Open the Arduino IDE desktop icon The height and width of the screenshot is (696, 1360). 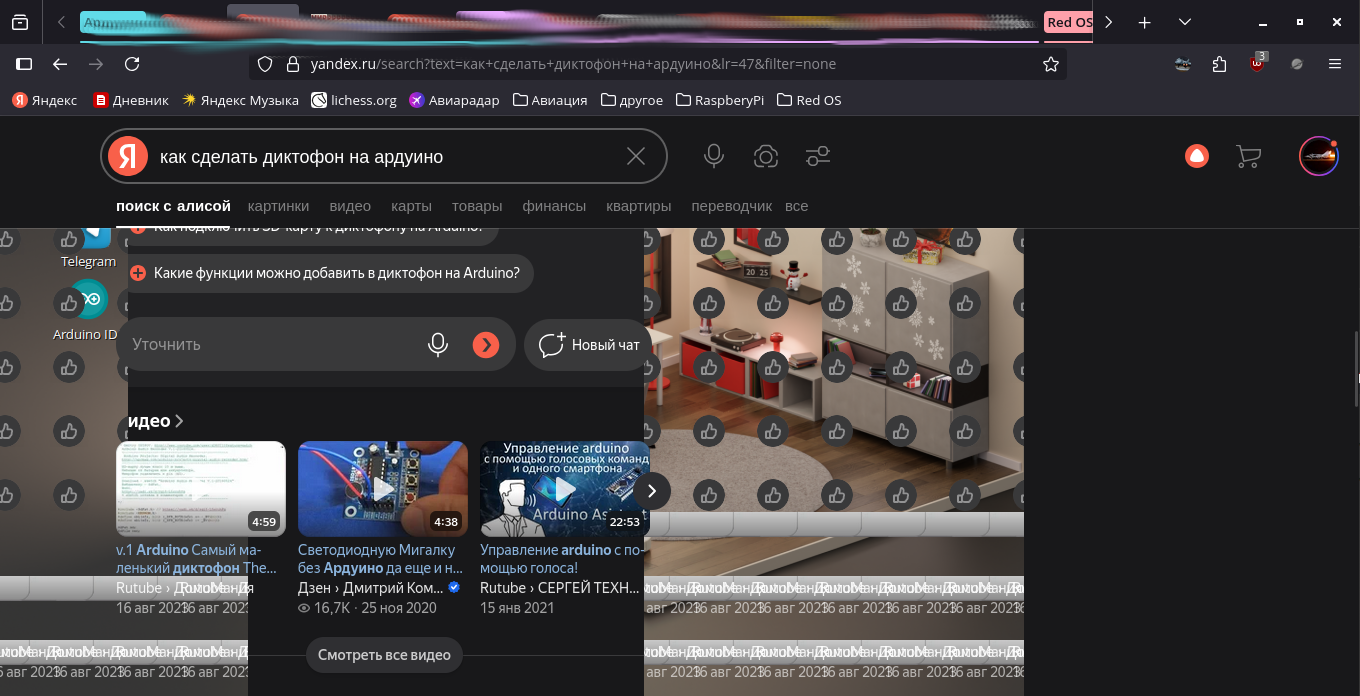[87, 312]
